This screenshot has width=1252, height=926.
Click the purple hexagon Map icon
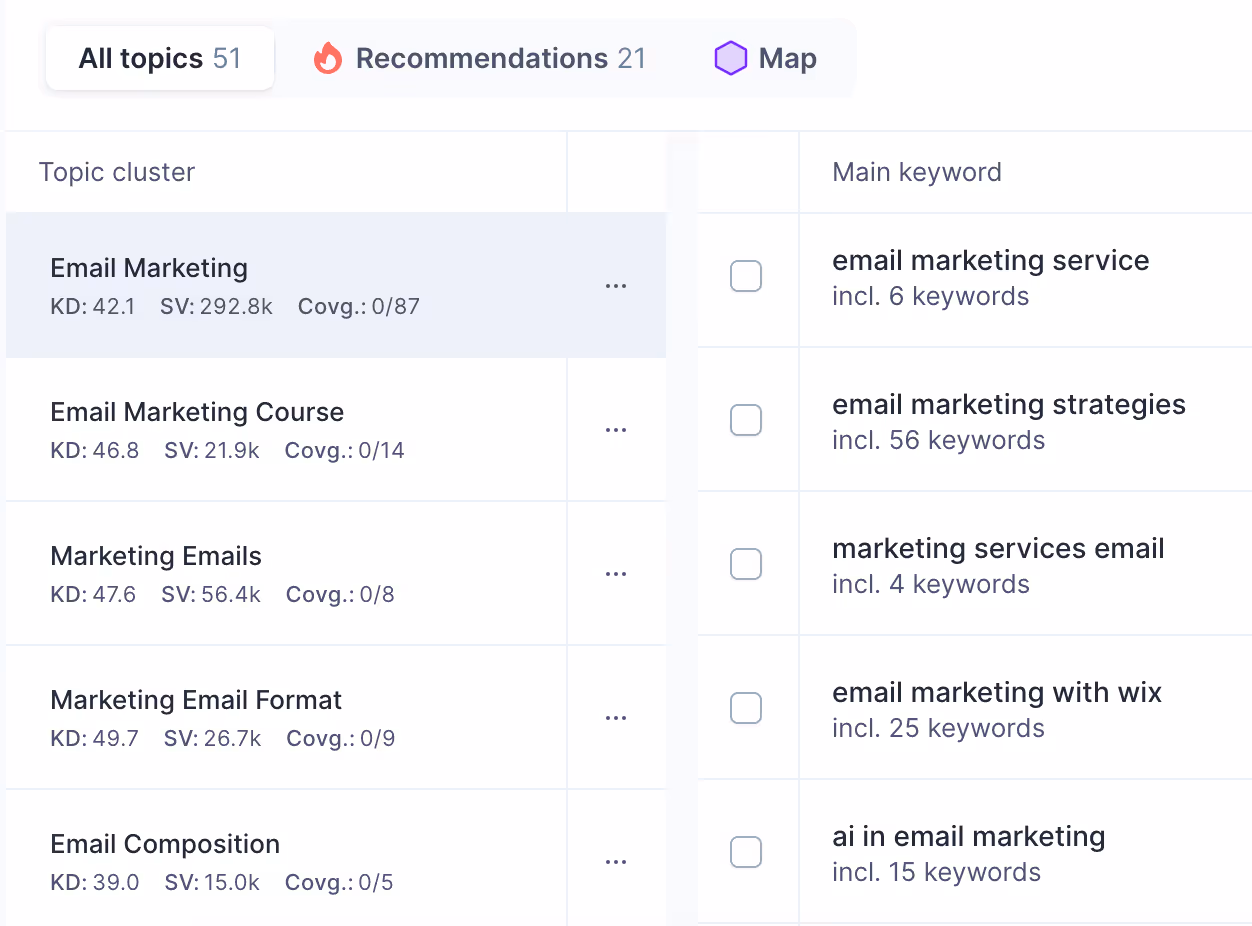731,59
